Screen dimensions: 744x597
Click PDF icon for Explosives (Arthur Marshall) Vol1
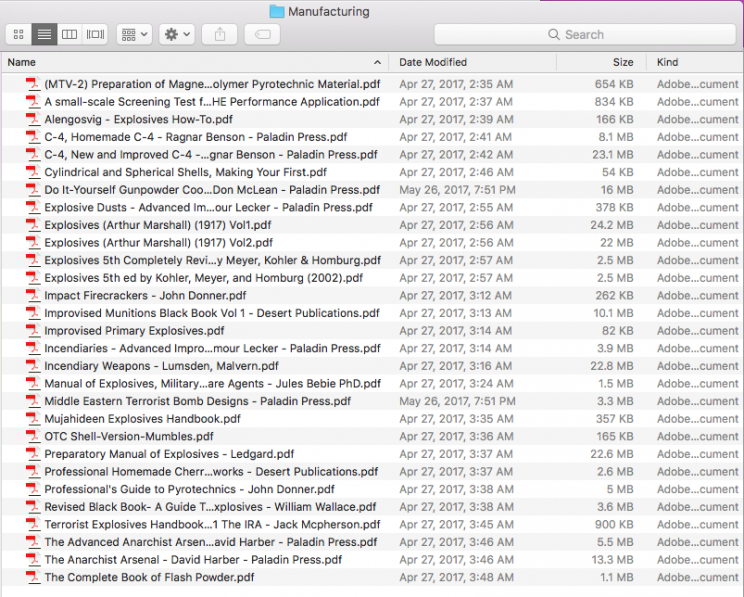[x=33, y=225]
